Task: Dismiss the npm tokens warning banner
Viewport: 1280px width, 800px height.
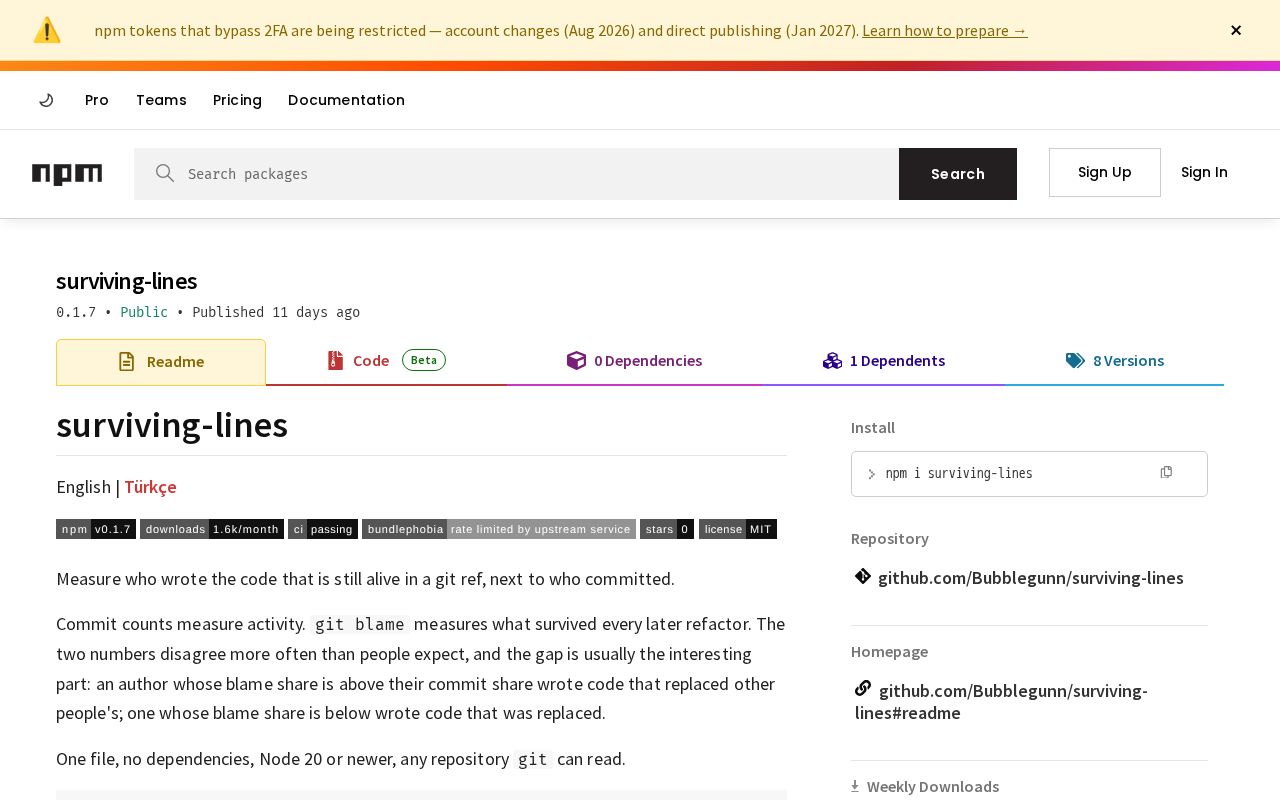Action: [x=1236, y=30]
